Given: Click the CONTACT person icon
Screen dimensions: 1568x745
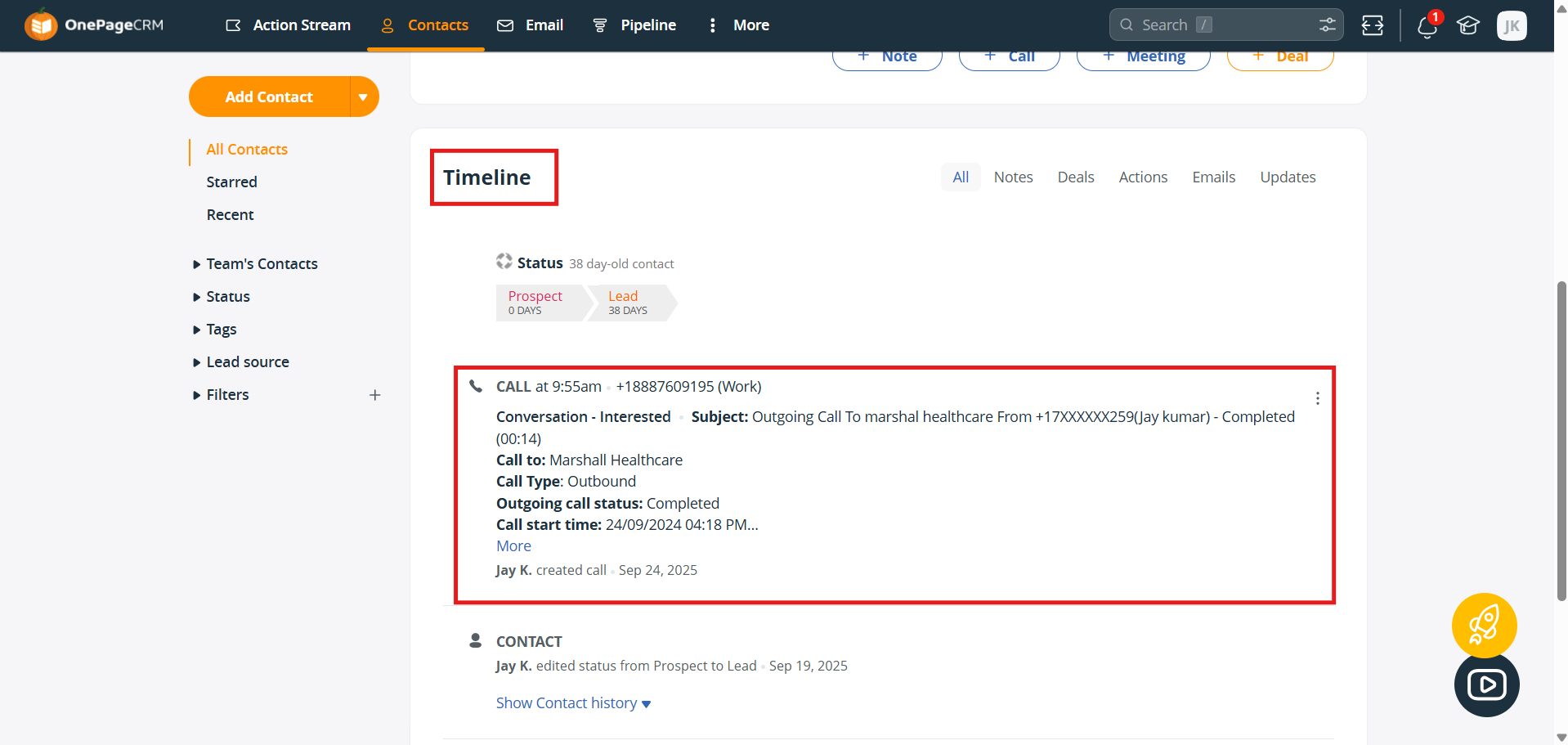Looking at the screenshot, I should [475, 640].
